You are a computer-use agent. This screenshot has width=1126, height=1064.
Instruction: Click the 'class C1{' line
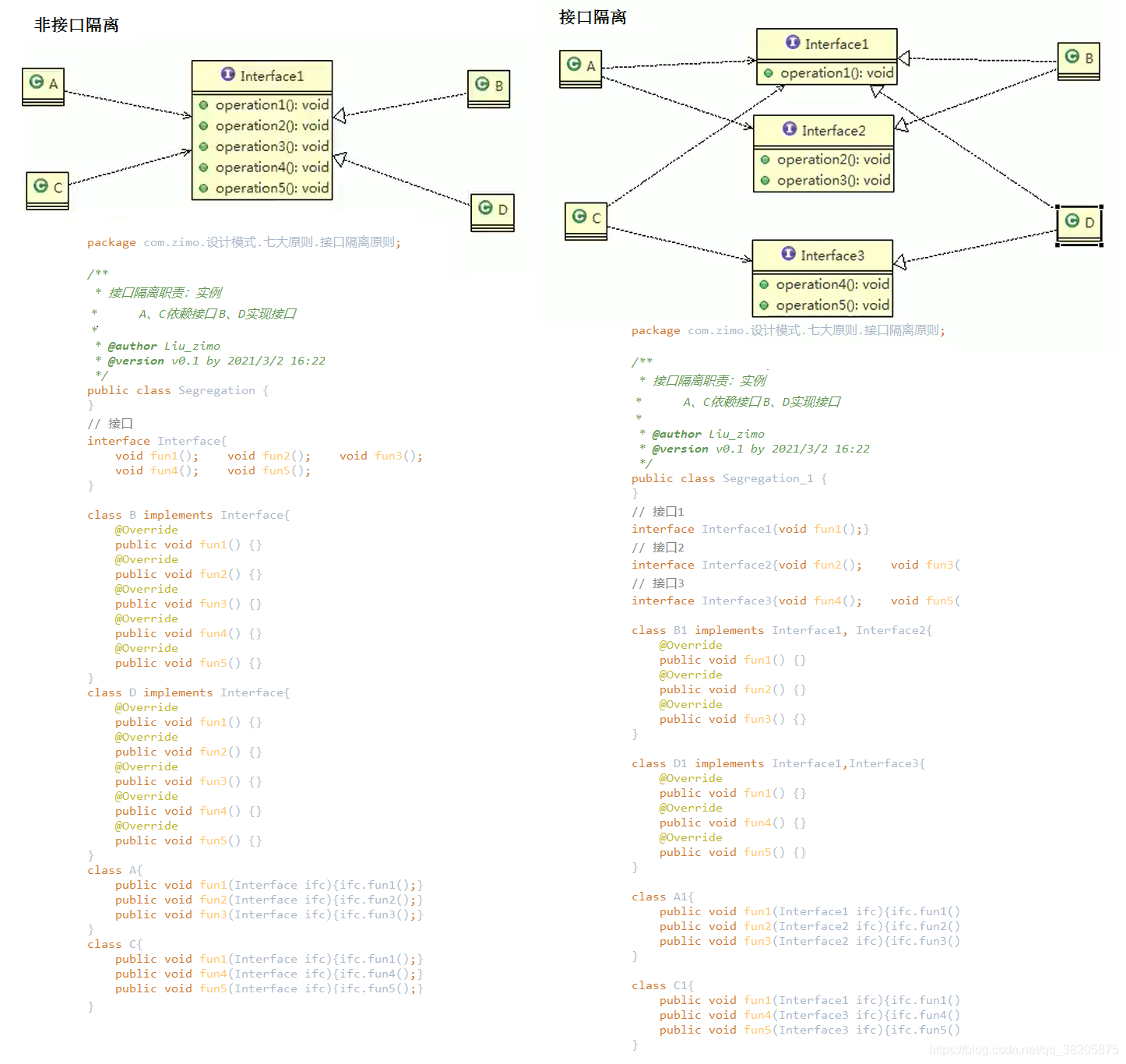click(662, 985)
